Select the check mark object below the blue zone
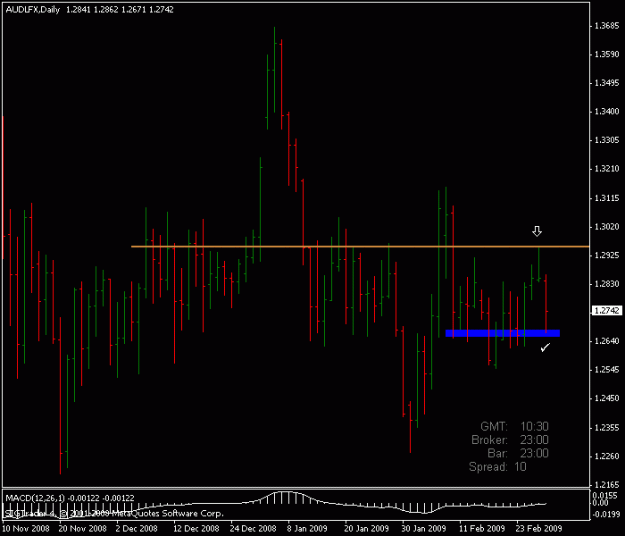The image size is (625, 536). (545, 348)
